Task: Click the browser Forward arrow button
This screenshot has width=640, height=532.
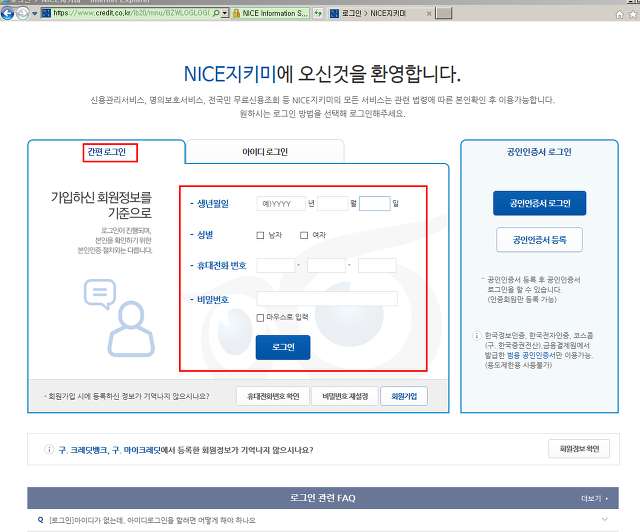Action: 22,13
